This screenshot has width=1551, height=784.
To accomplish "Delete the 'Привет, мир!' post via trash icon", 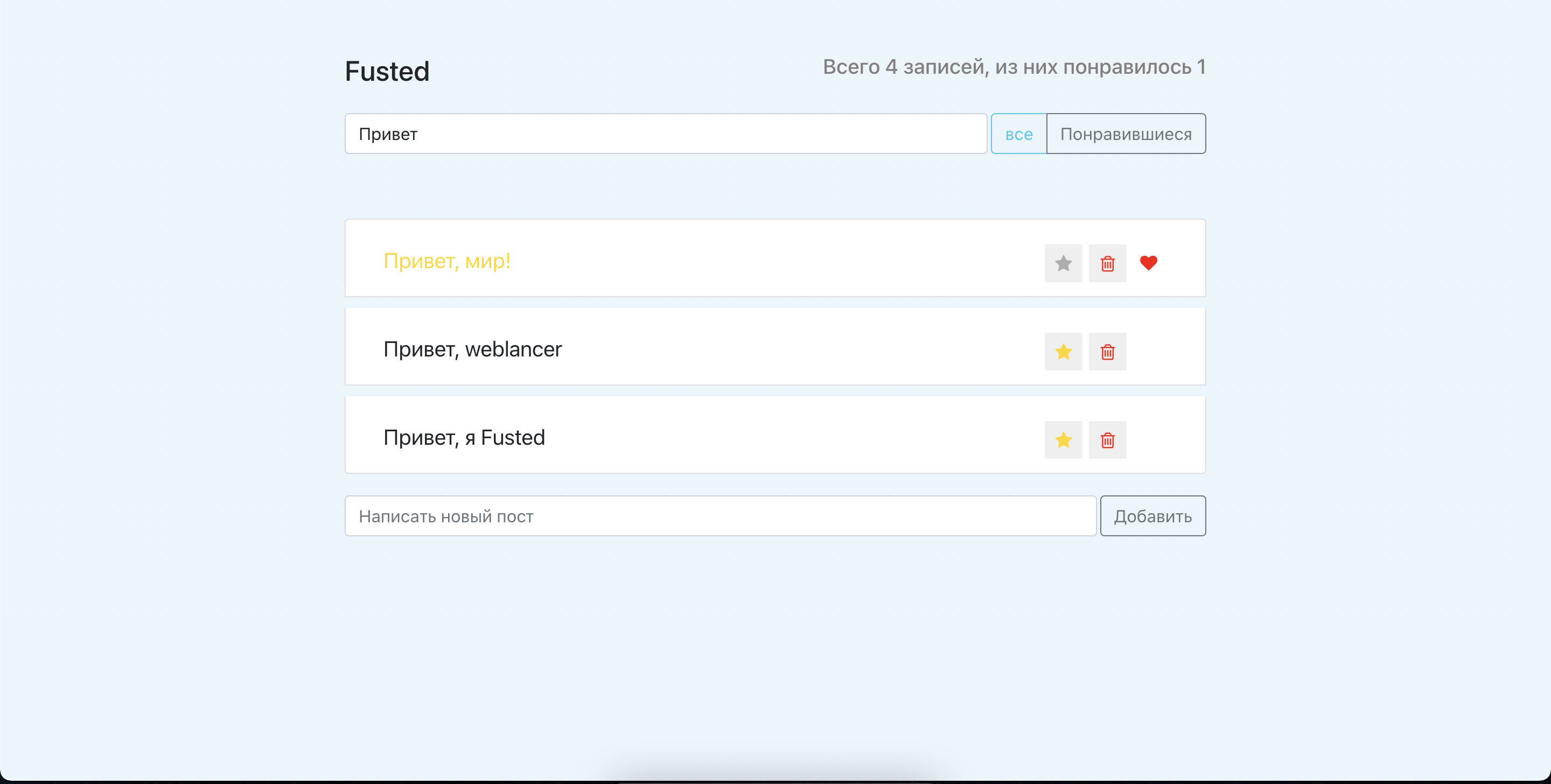I will coord(1107,263).
